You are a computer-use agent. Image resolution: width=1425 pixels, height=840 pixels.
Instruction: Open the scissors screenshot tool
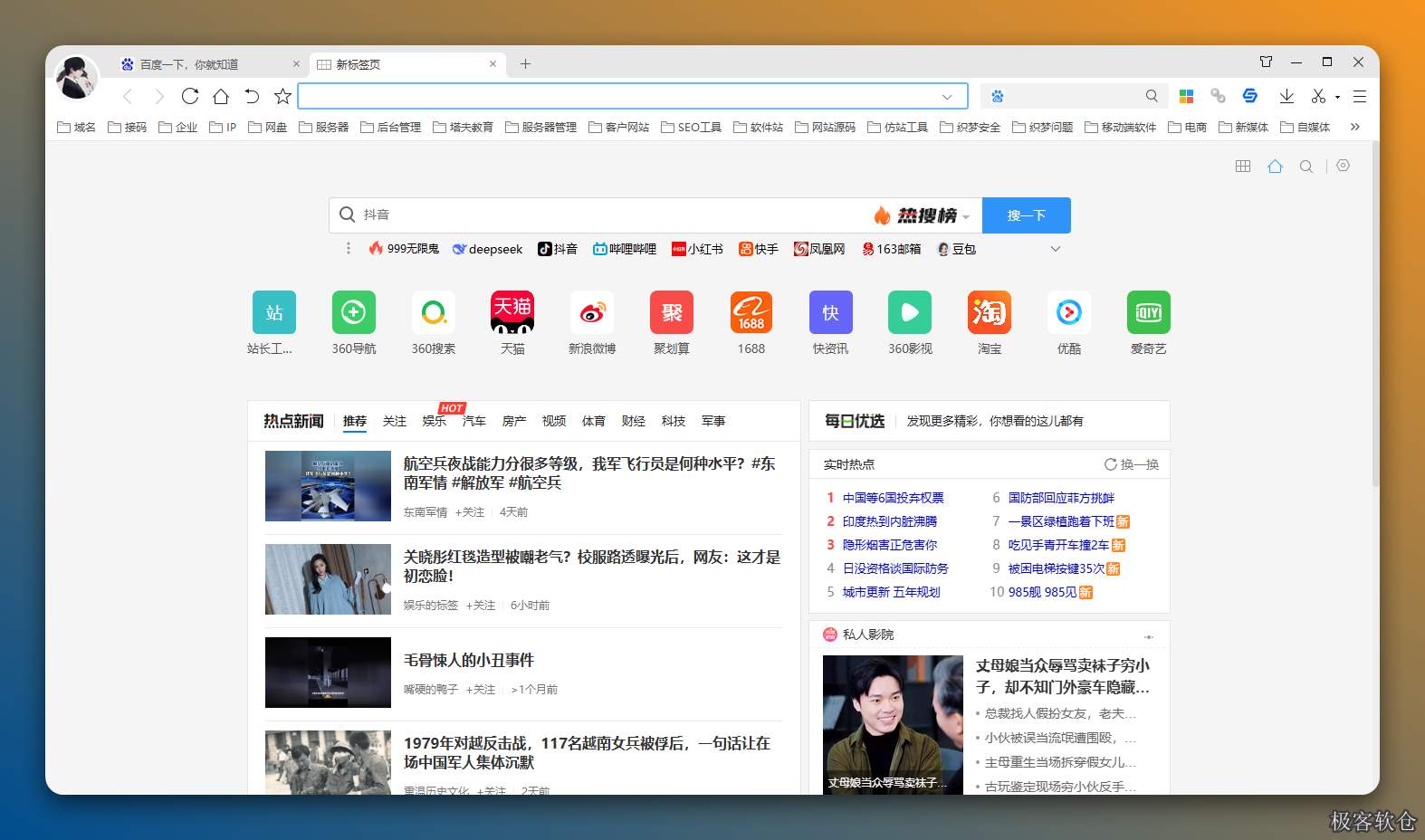coord(1318,96)
